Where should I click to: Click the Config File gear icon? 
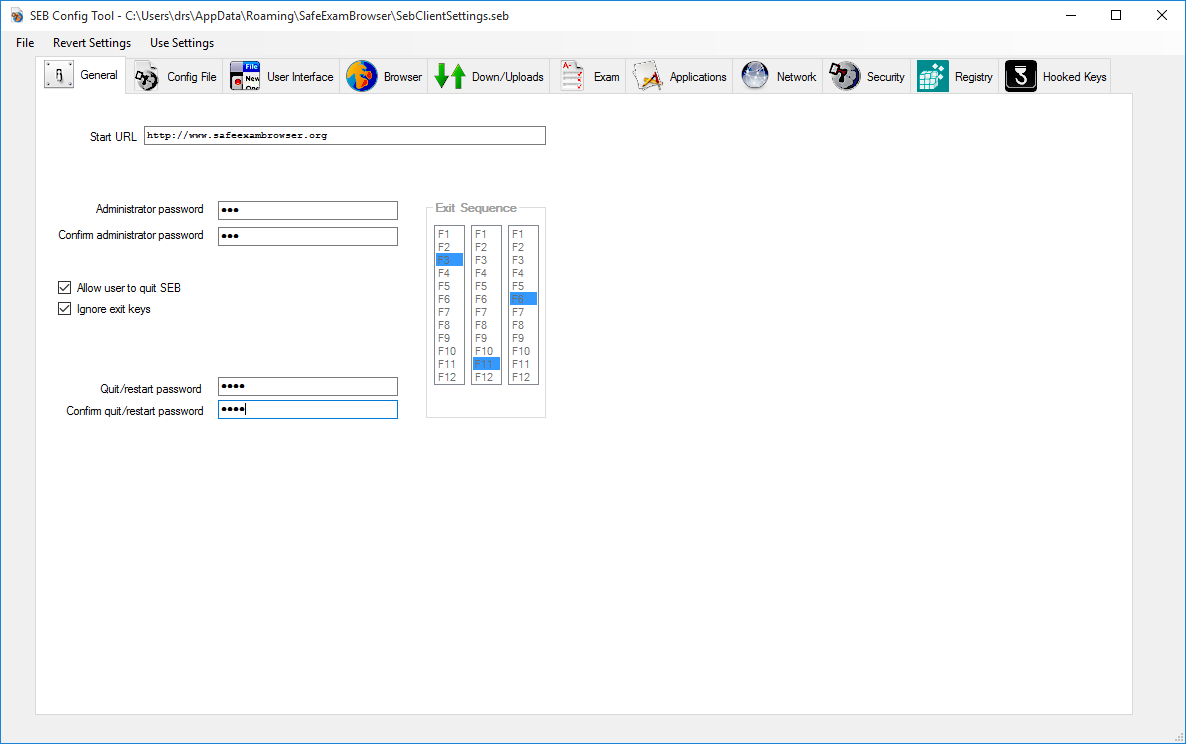tap(147, 76)
